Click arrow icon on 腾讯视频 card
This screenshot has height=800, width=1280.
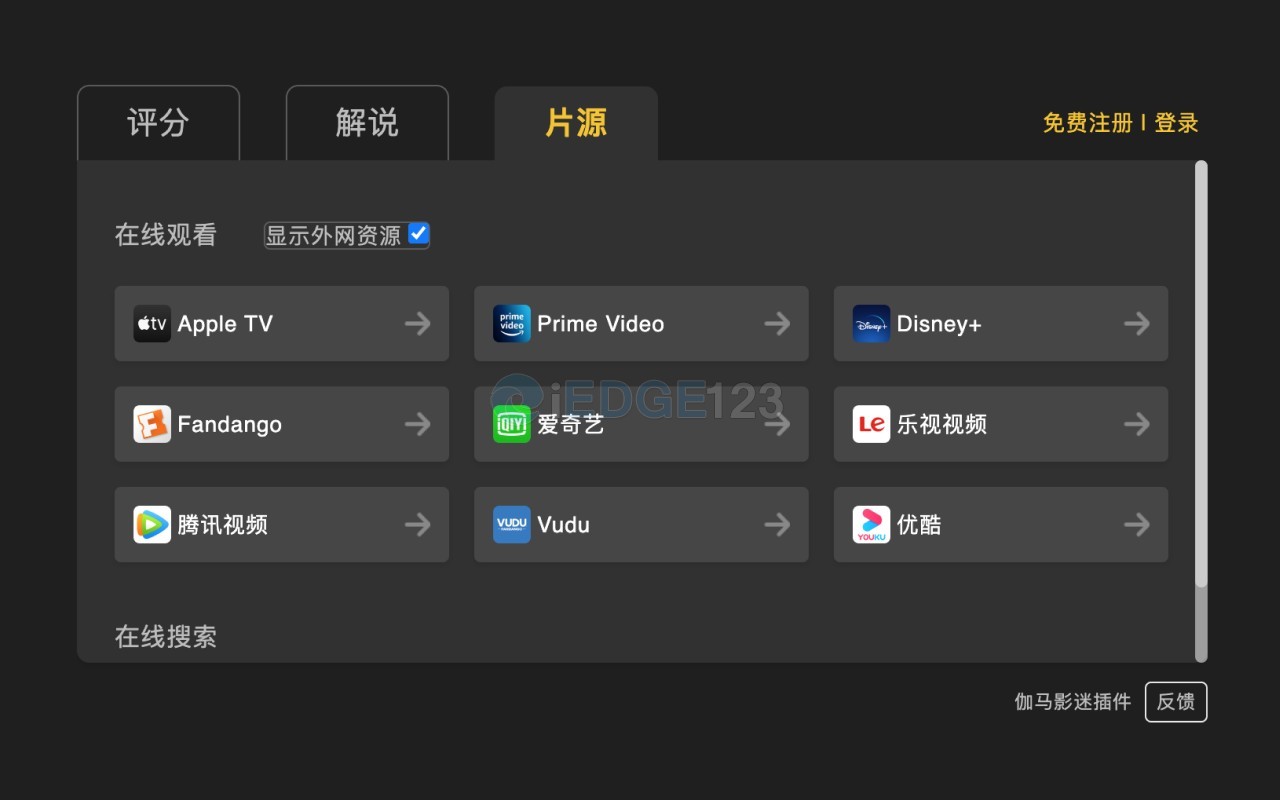pyautogui.click(x=418, y=525)
